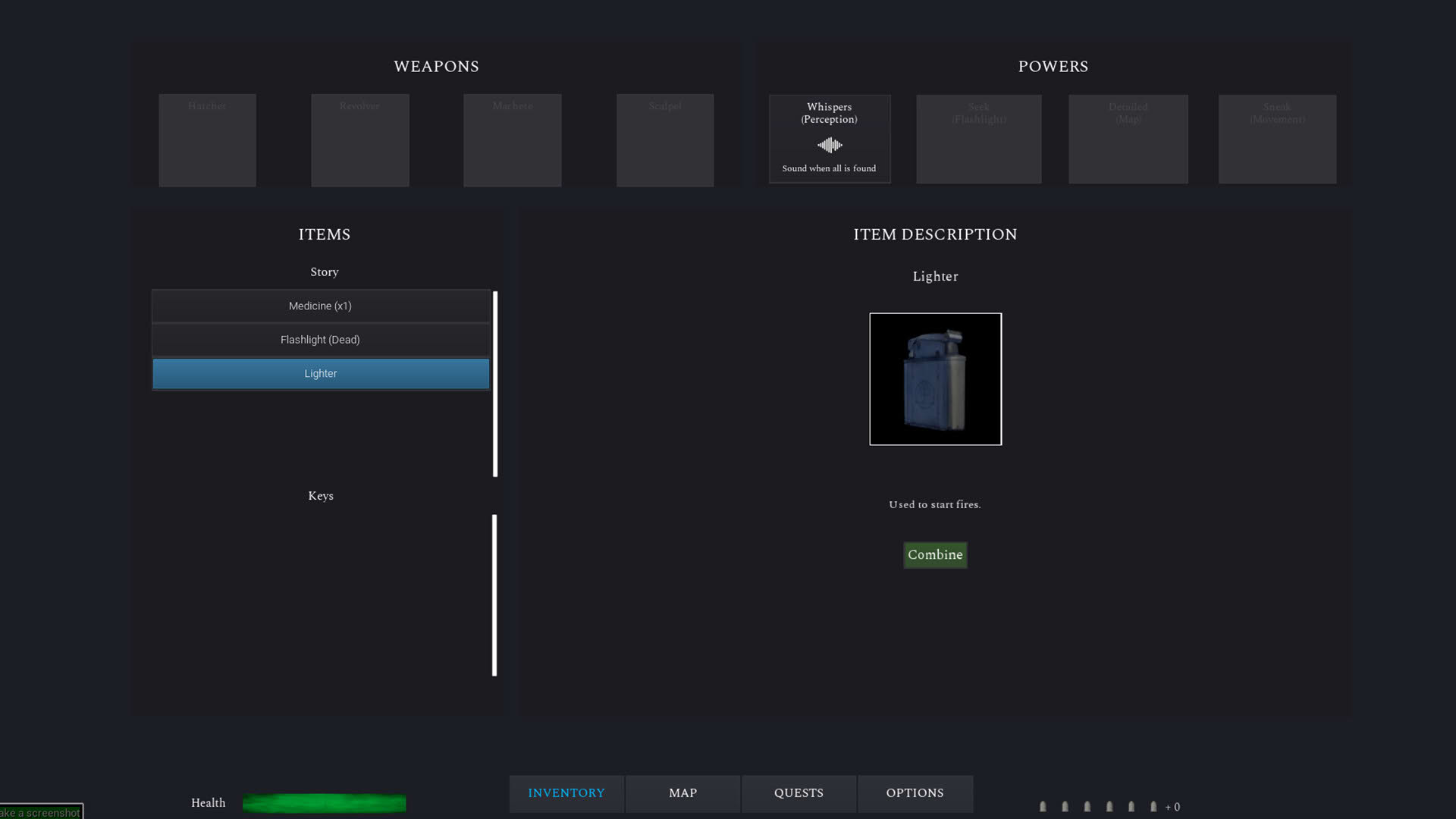Click the green Health bar
The width and height of the screenshot is (1456, 819).
(325, 803)
